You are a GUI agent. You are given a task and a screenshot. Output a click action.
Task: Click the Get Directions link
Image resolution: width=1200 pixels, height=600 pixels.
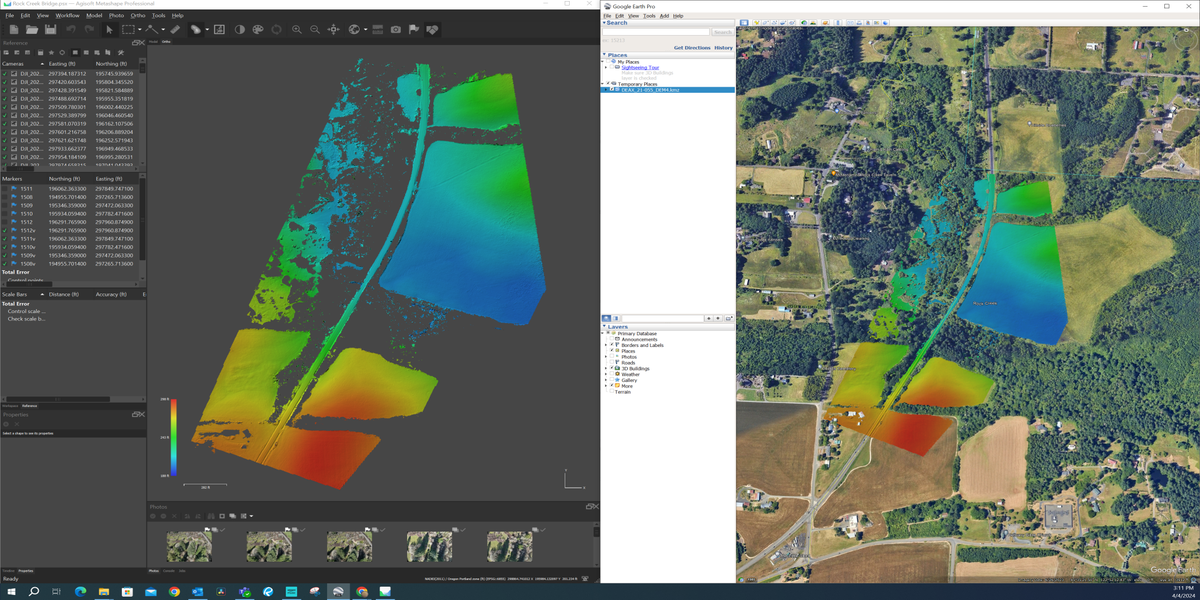point(691,48)
